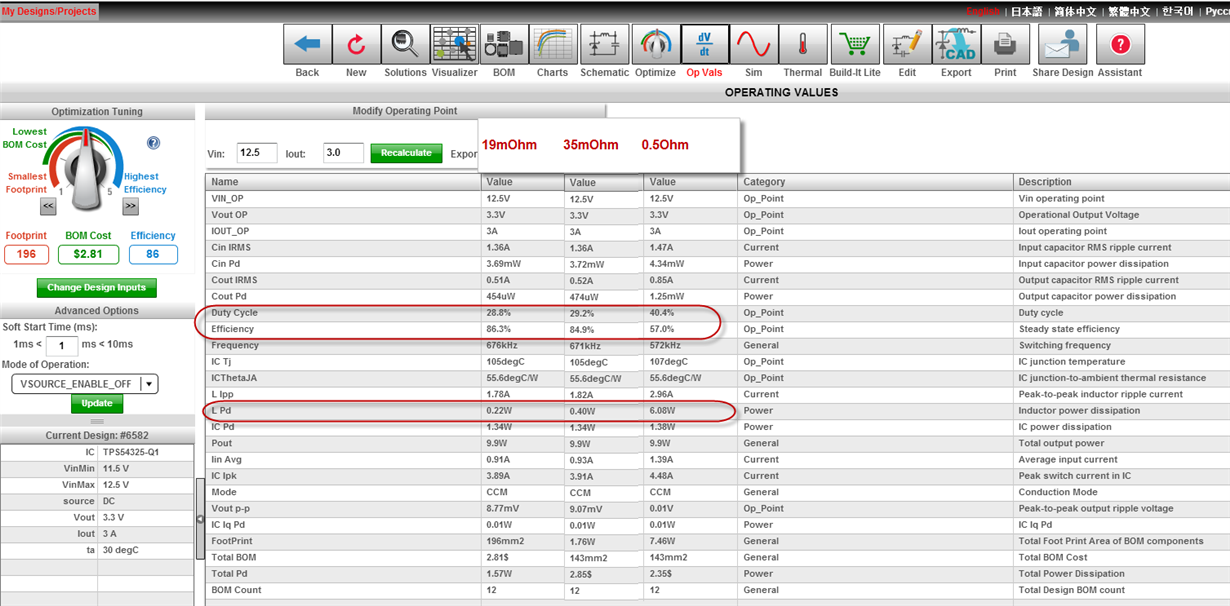Screen dimensions: 1230x606
Task: Click the Vin input field
Action: click(x=257, y=153)
